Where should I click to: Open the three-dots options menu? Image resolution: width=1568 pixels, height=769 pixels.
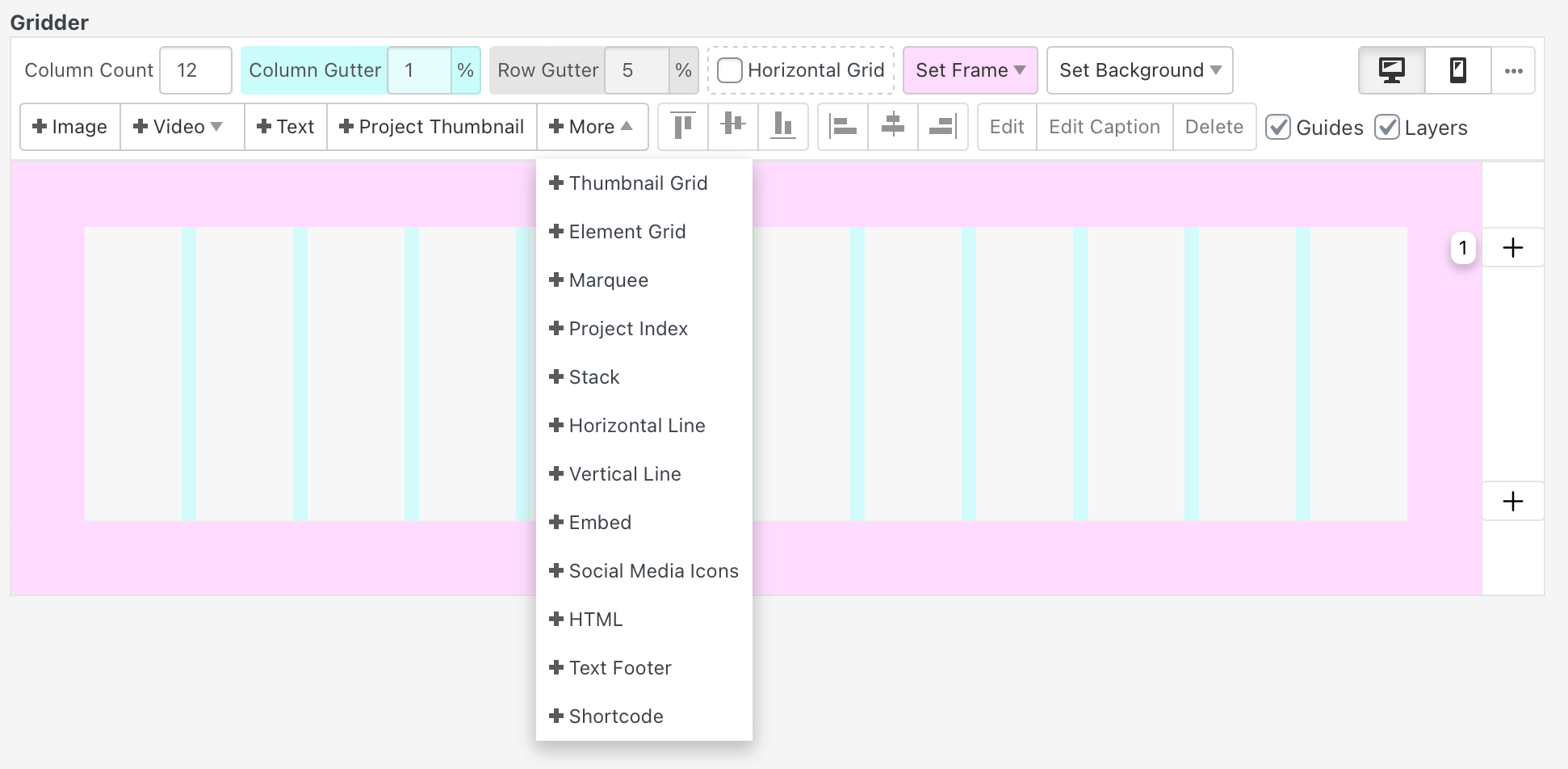1513,70
